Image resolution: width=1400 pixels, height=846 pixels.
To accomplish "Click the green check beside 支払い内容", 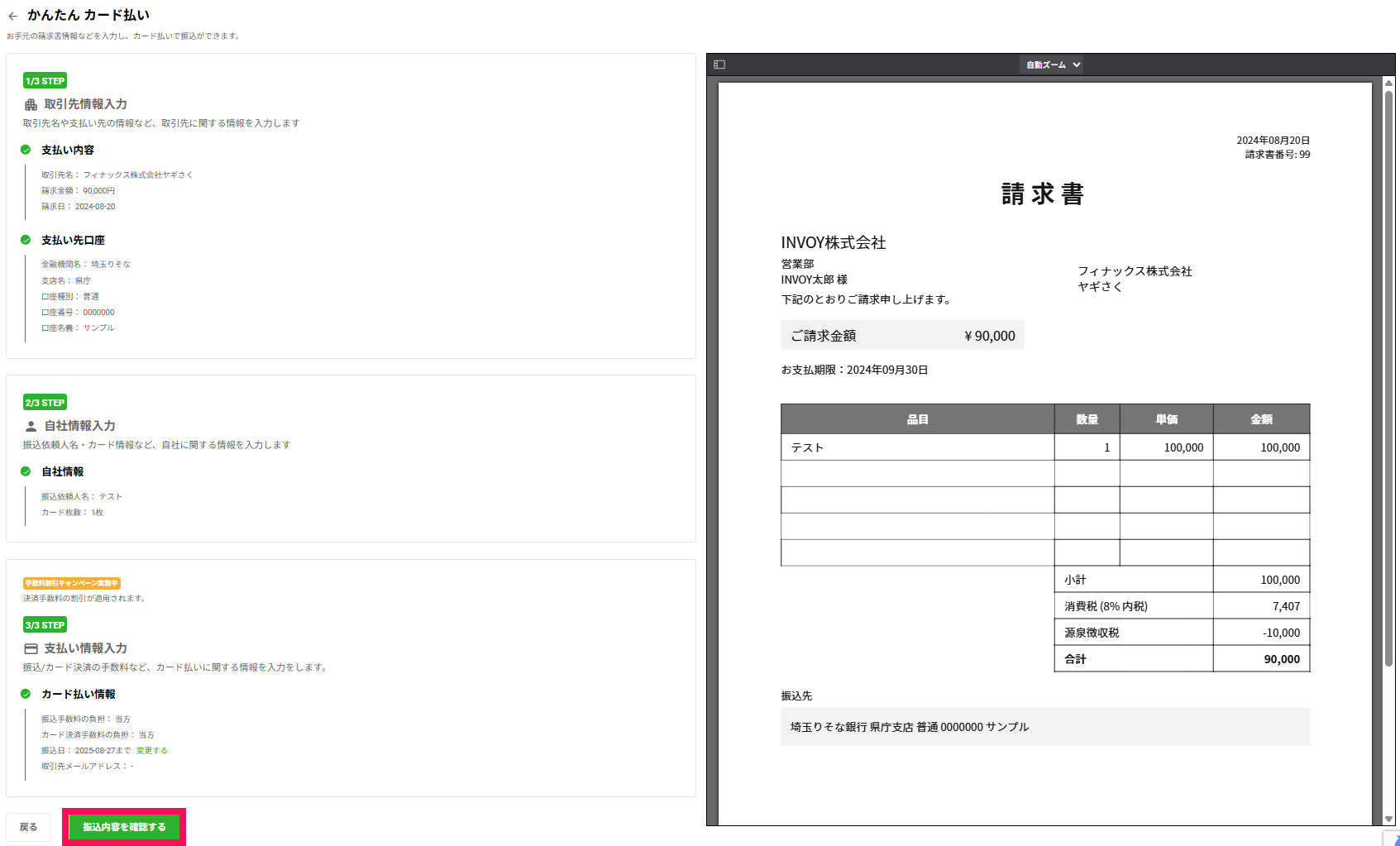I will [x=26, y=150].
